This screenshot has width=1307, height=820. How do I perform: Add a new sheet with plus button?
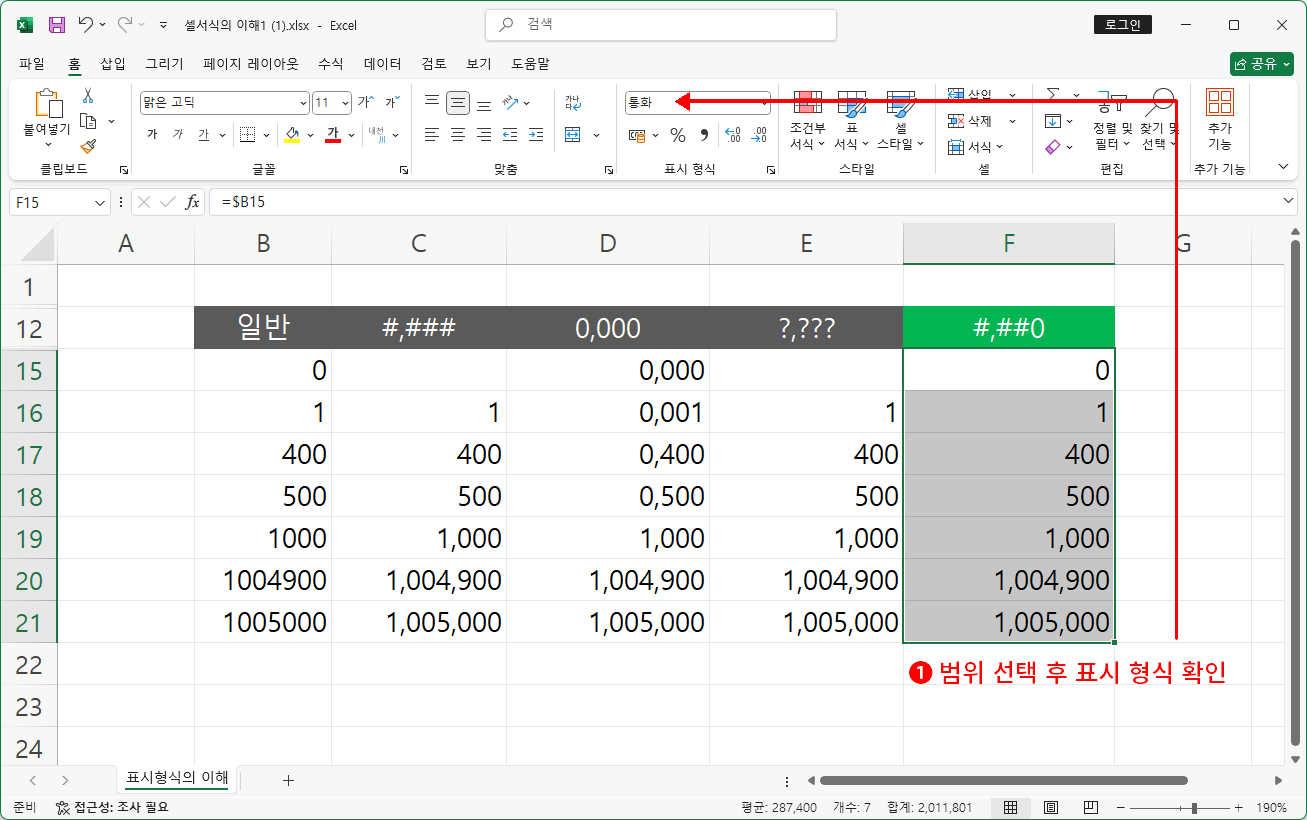click(x=289, y=780)
